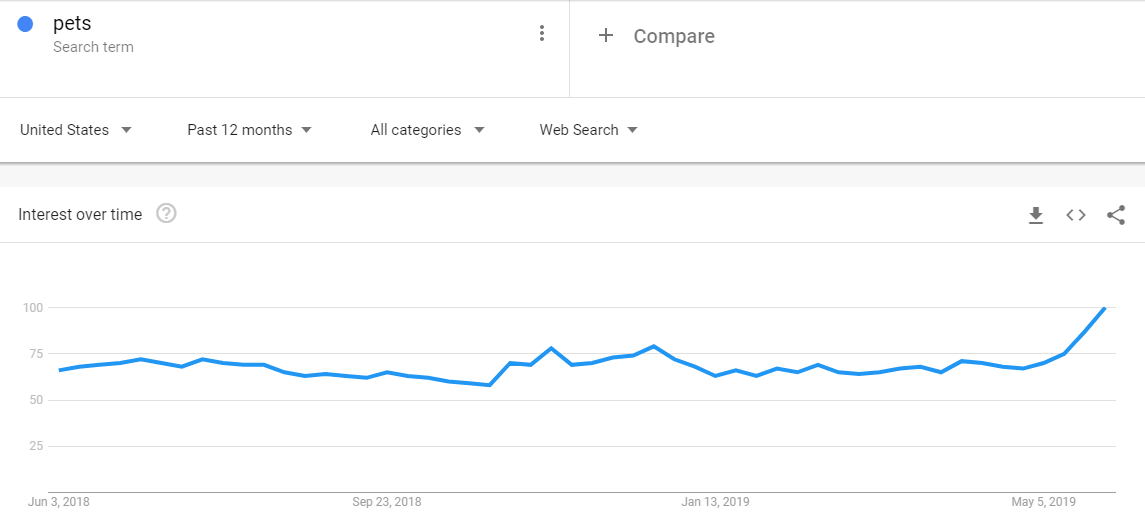
Task: Click the Interest over time heading
Action: pos(80,215)
